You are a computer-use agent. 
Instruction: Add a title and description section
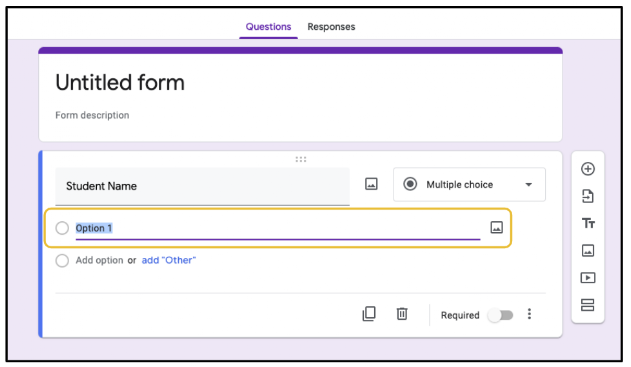pos(588,223)
